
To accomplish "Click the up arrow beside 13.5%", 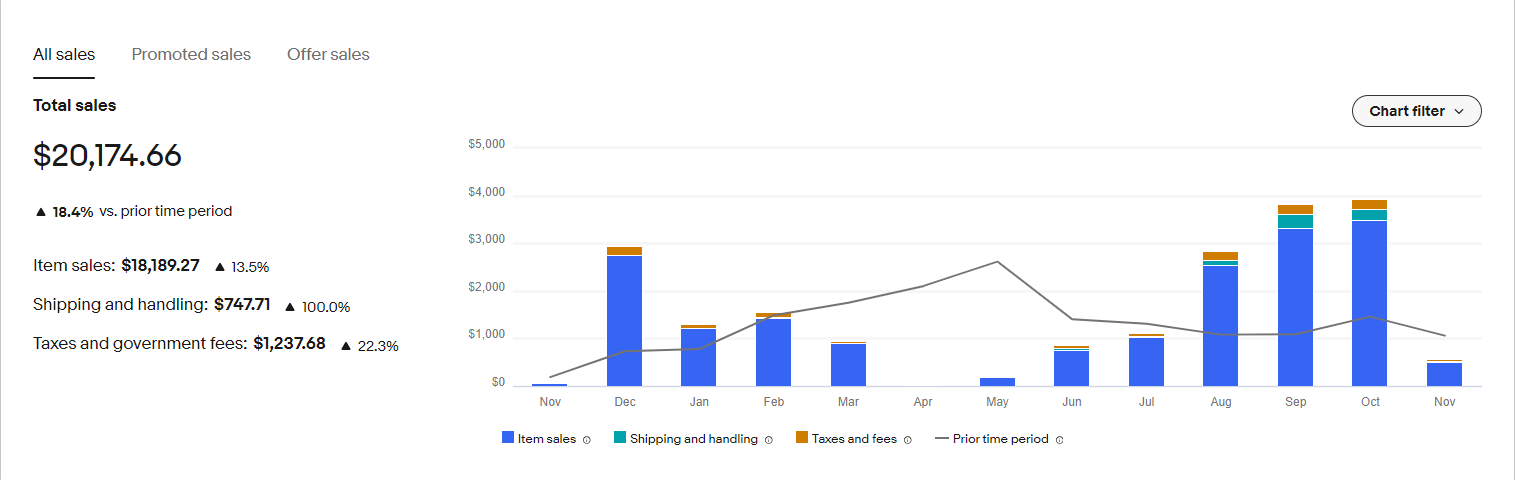I will (220, 266).
